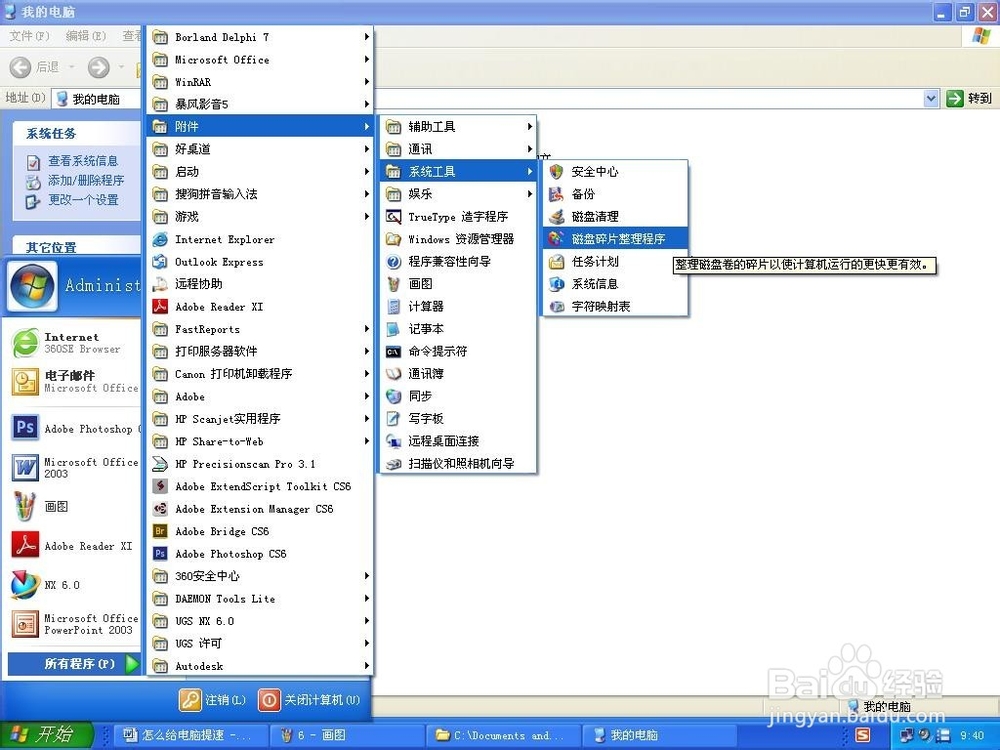This screenshot has height=750, width=1000.
Task: Open 文件 menu in 我的电脑 window
Action: [29, 36]
